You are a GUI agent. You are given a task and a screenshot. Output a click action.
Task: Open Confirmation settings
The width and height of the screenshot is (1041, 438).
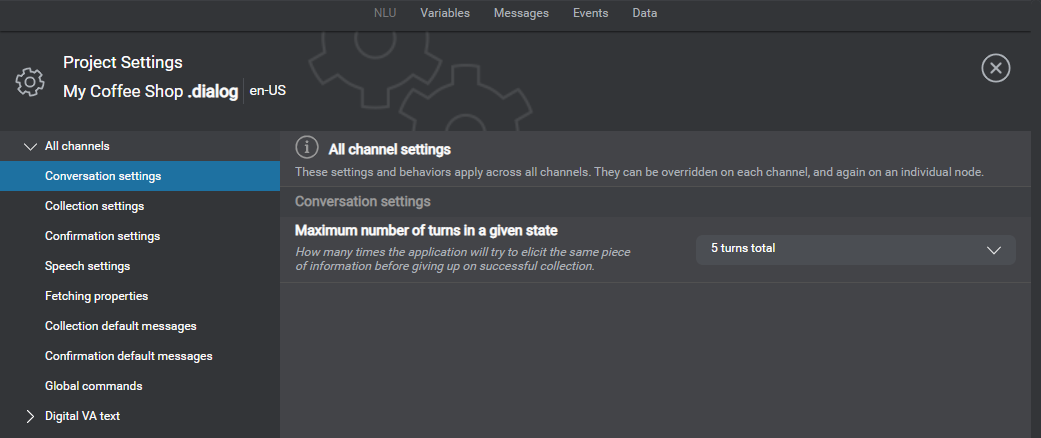pos(102,236)
